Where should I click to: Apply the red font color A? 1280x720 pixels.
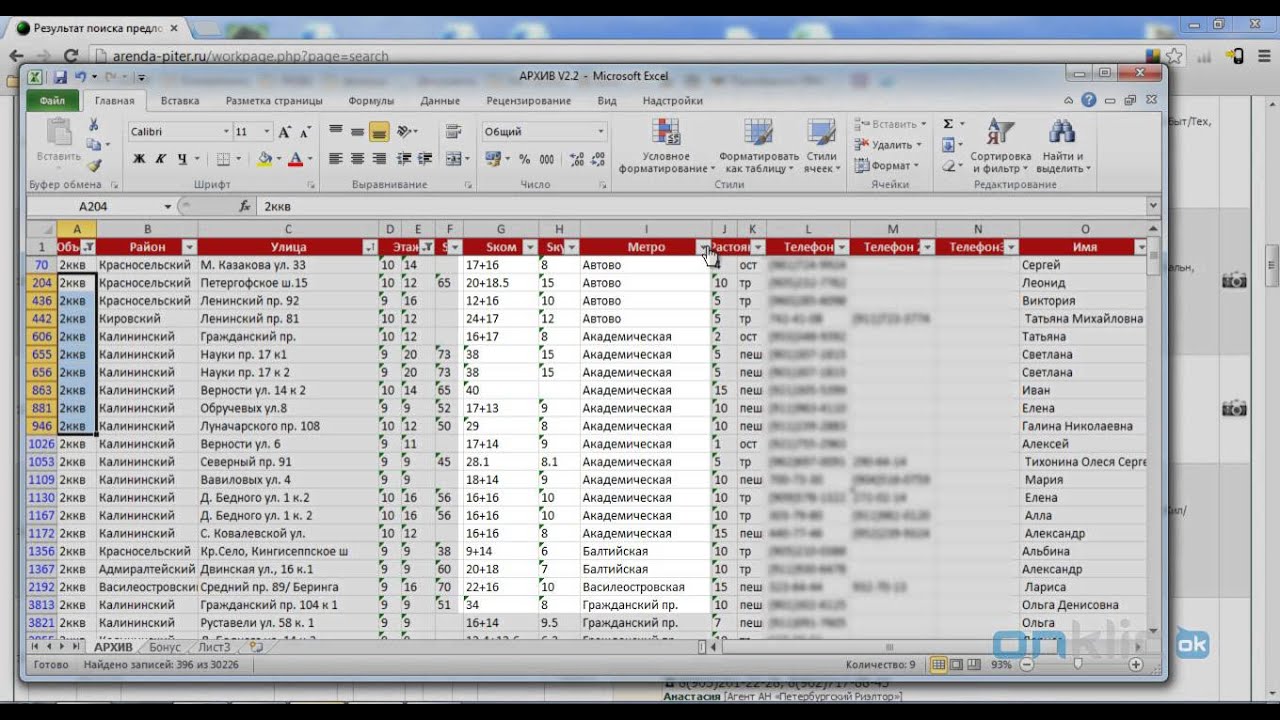pos(295,159)
